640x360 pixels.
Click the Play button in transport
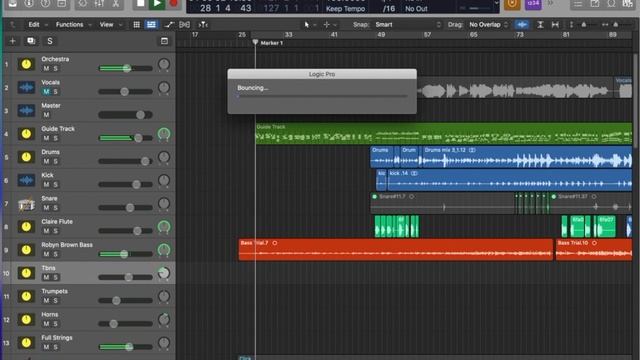(x=157, y=4)
